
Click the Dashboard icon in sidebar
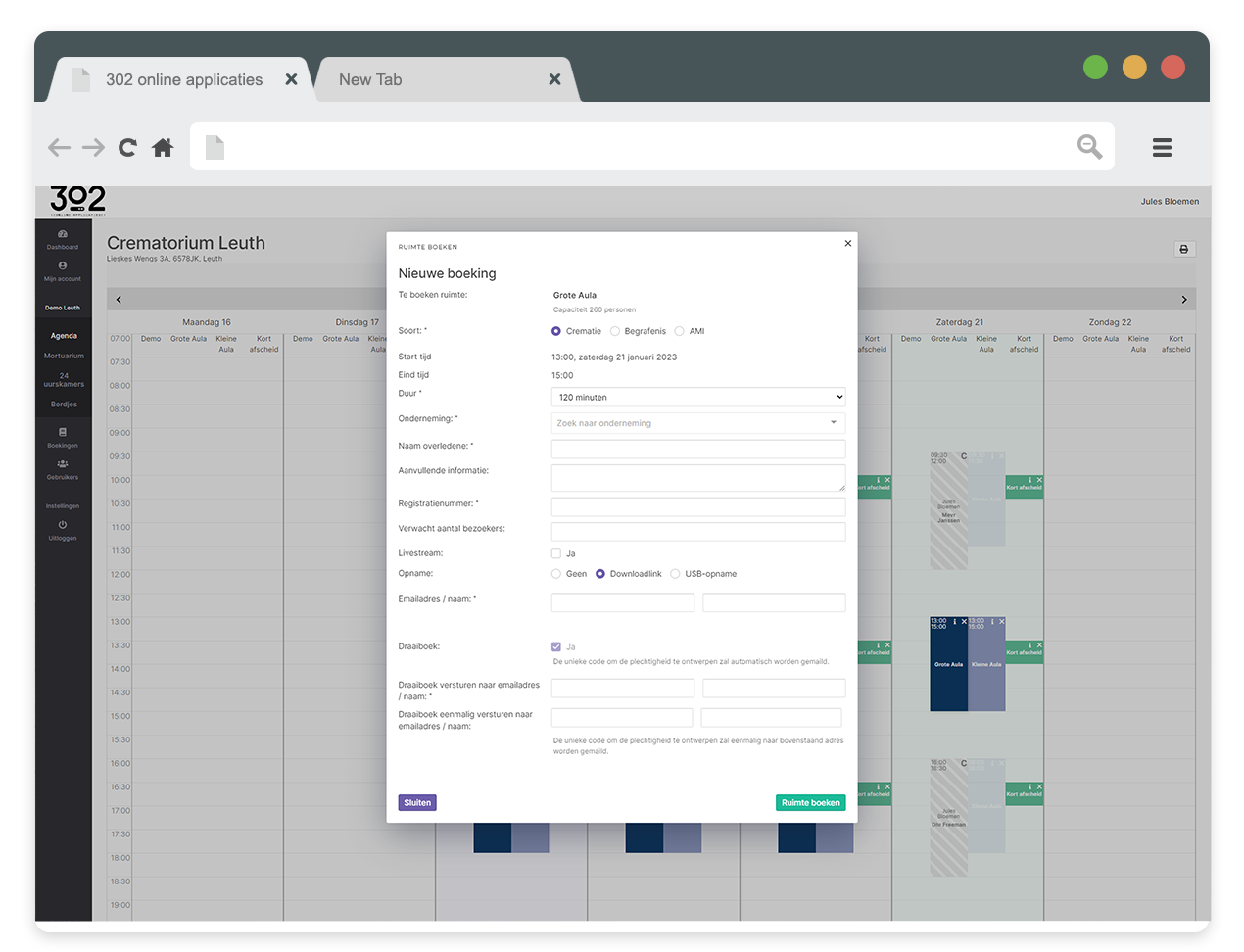pos(63,235)
